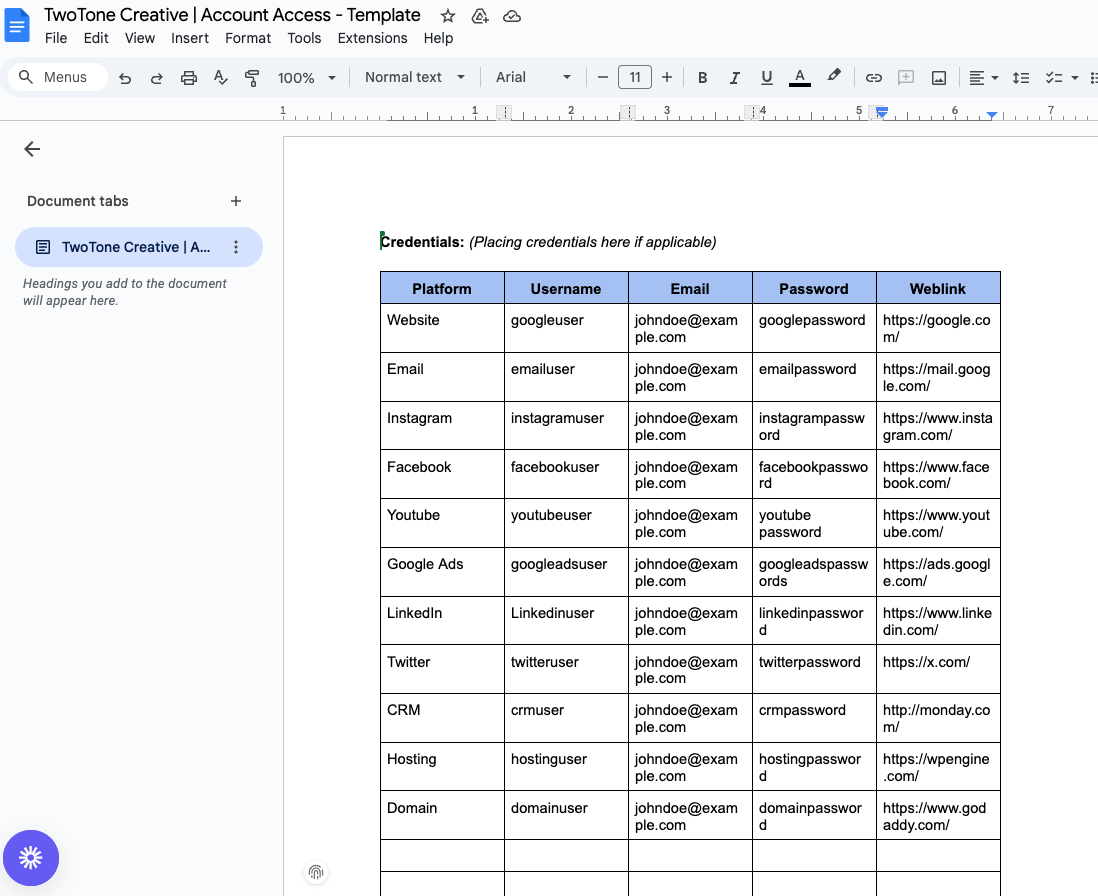The image size is (1098, 896).
Task: Open line and paragraph spacing options
Action: pos(1020,78)
